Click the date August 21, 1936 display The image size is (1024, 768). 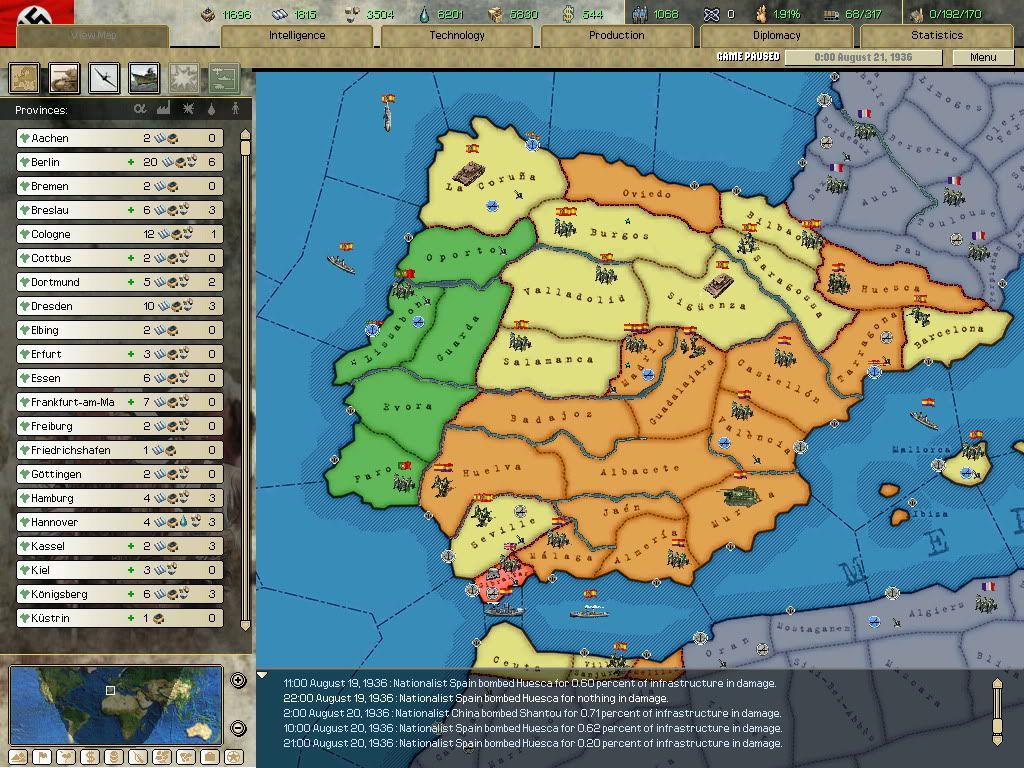(x=863, y=57)
